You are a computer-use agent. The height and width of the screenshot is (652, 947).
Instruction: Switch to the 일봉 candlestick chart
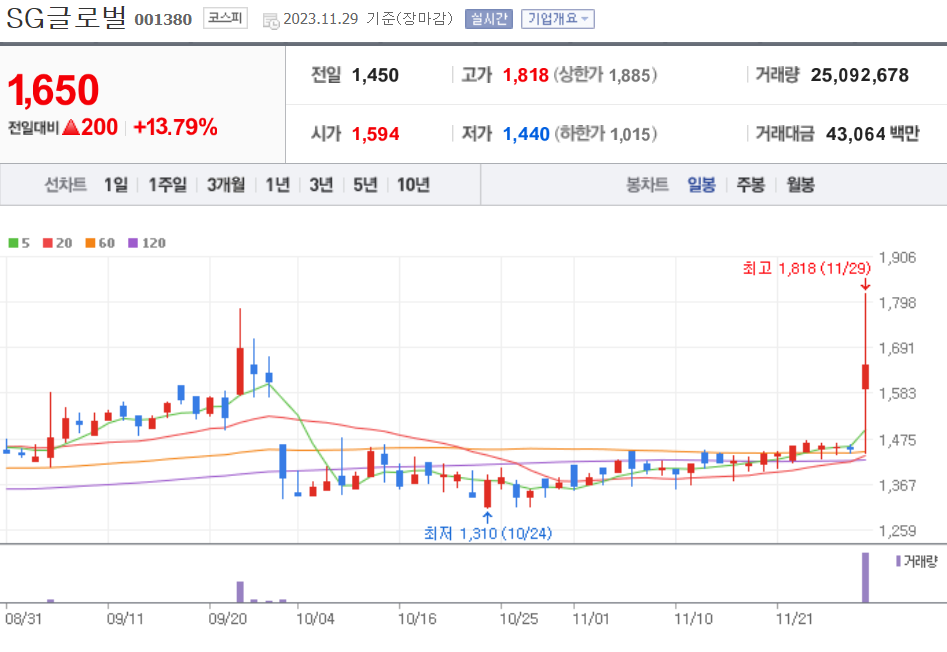pyautogui.click(x=701, y=185)
